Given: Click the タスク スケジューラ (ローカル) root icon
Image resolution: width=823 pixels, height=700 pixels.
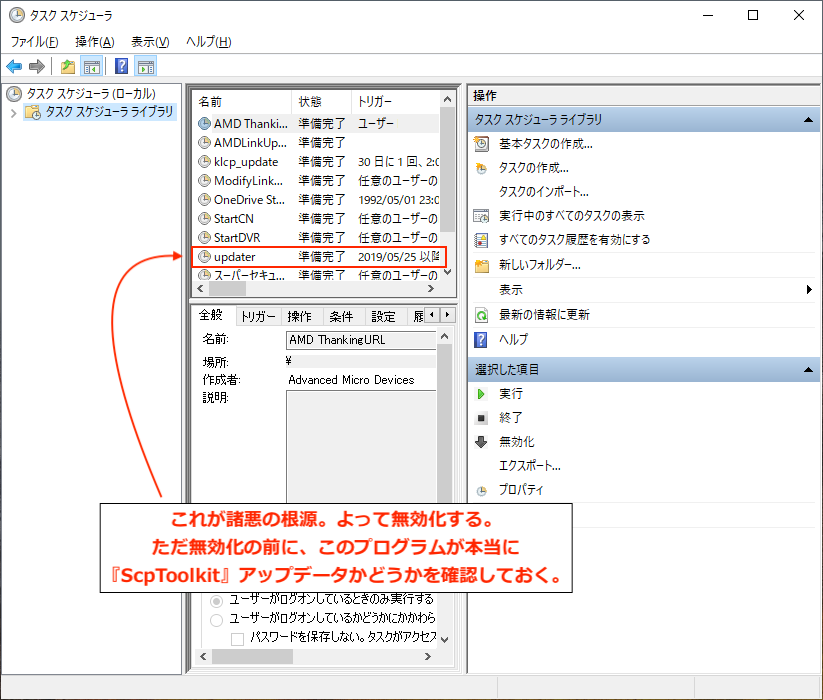Looking at the screenshot, I should [14, 94].
